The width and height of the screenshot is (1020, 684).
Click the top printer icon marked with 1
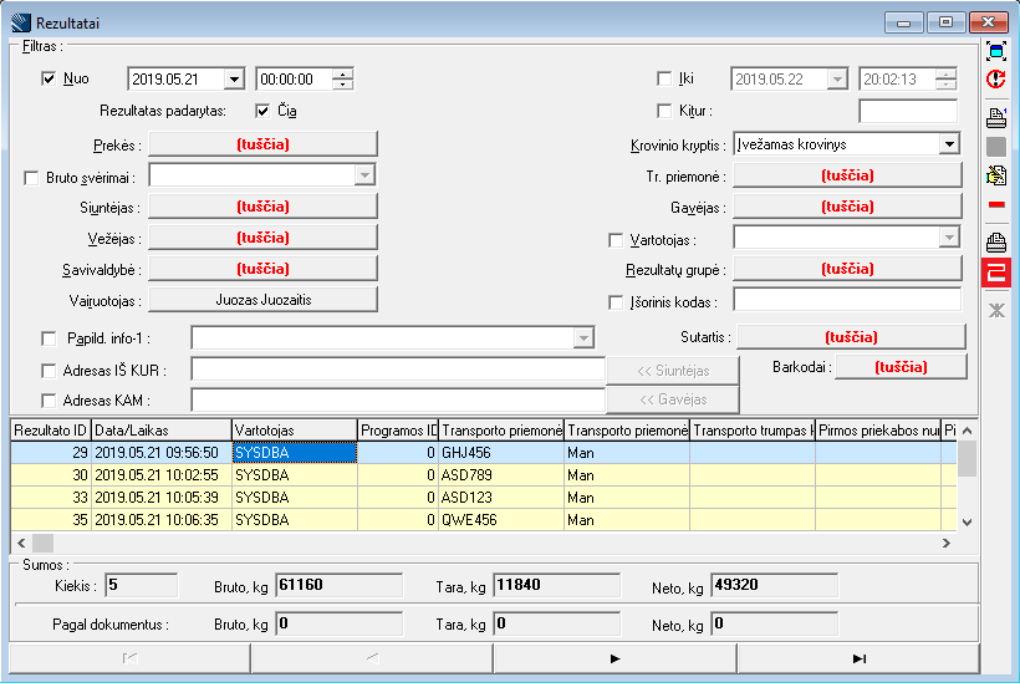tap(996, 119)
